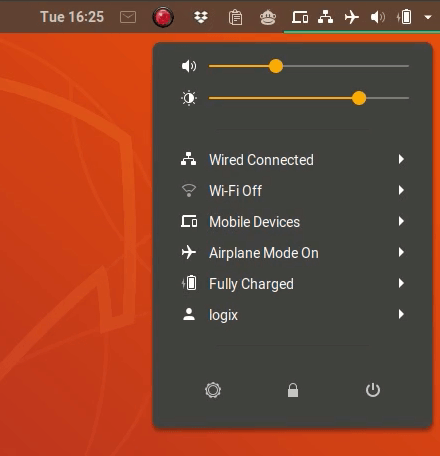Open the mail envelope indicator
Viewport: 440px width, 456px height.
128,17
